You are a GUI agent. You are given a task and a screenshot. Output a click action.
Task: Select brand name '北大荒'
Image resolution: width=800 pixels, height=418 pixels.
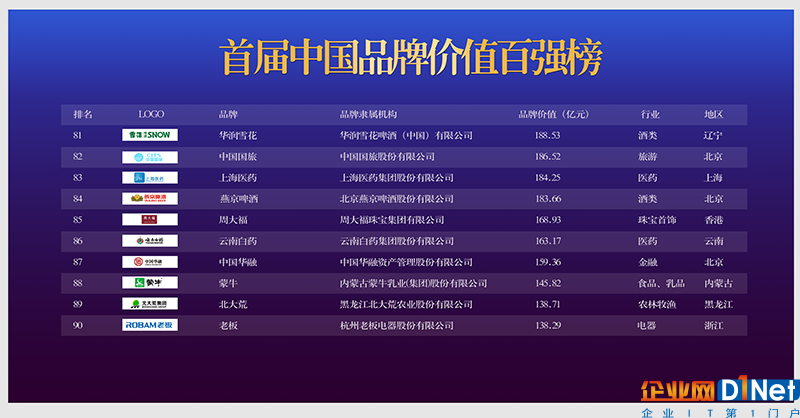[x=233, y=304]
